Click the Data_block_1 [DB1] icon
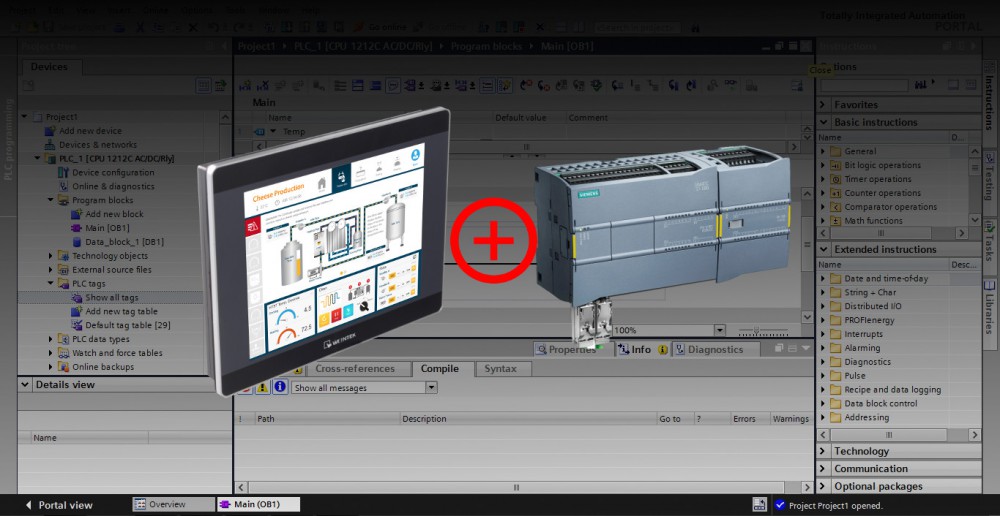The image size is (1000, 516). click(x=77, y=242)
